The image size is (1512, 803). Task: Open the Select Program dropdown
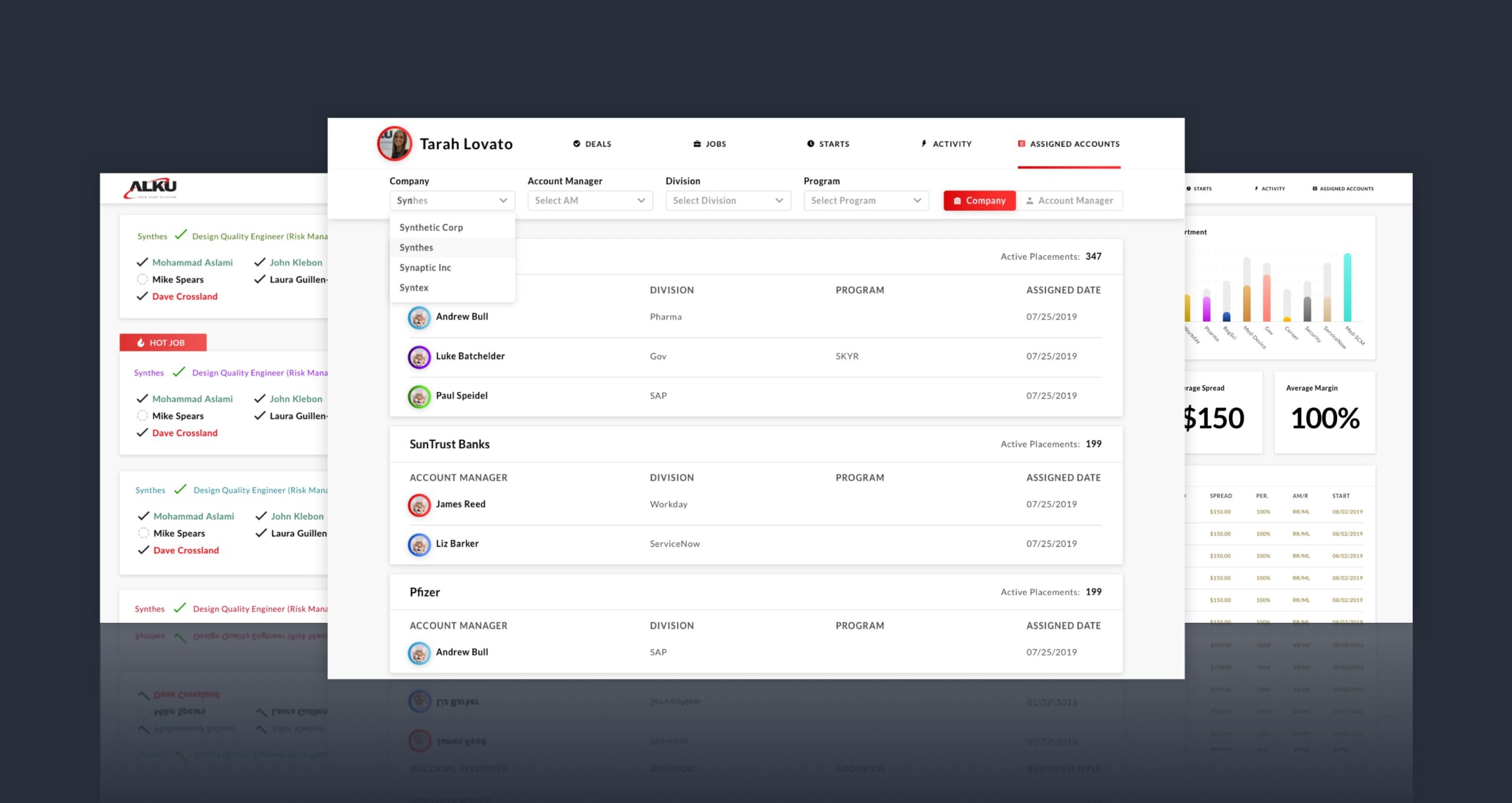click(x=866, y=200)
